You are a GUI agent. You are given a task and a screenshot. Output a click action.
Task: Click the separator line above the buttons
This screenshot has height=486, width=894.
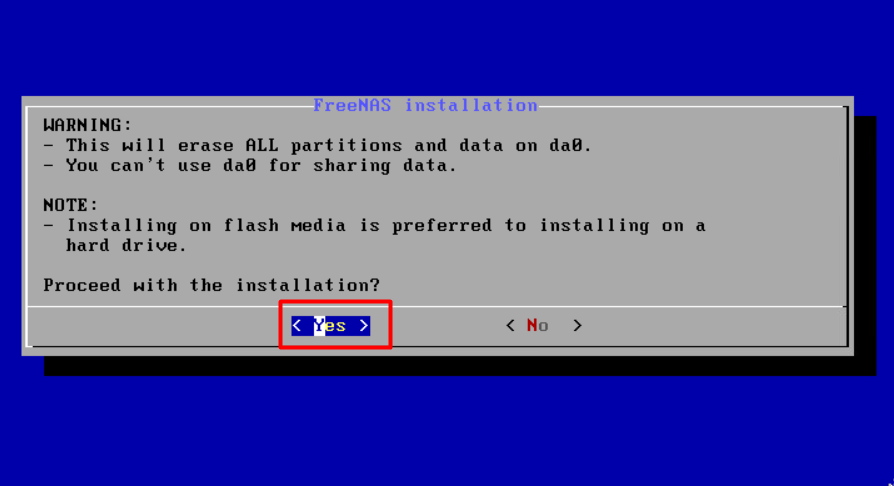pos(437,307)
